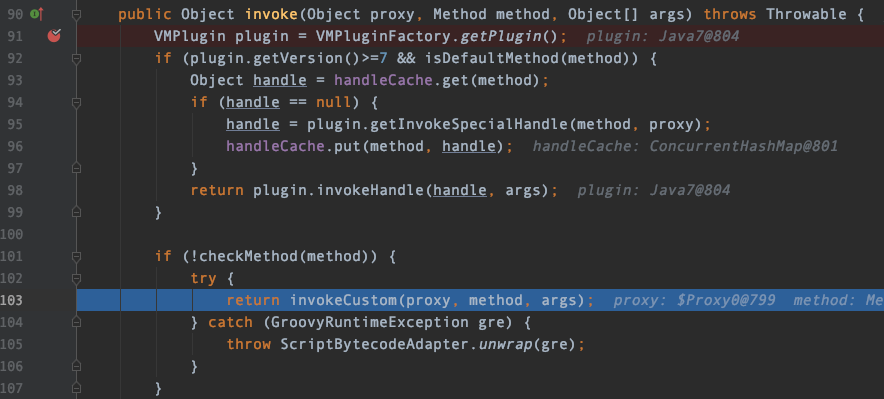Viewport: 884px width, 399px height.
Task: Click the ScriptBytecodeAdapter class reference
Action: coord(374,344)
